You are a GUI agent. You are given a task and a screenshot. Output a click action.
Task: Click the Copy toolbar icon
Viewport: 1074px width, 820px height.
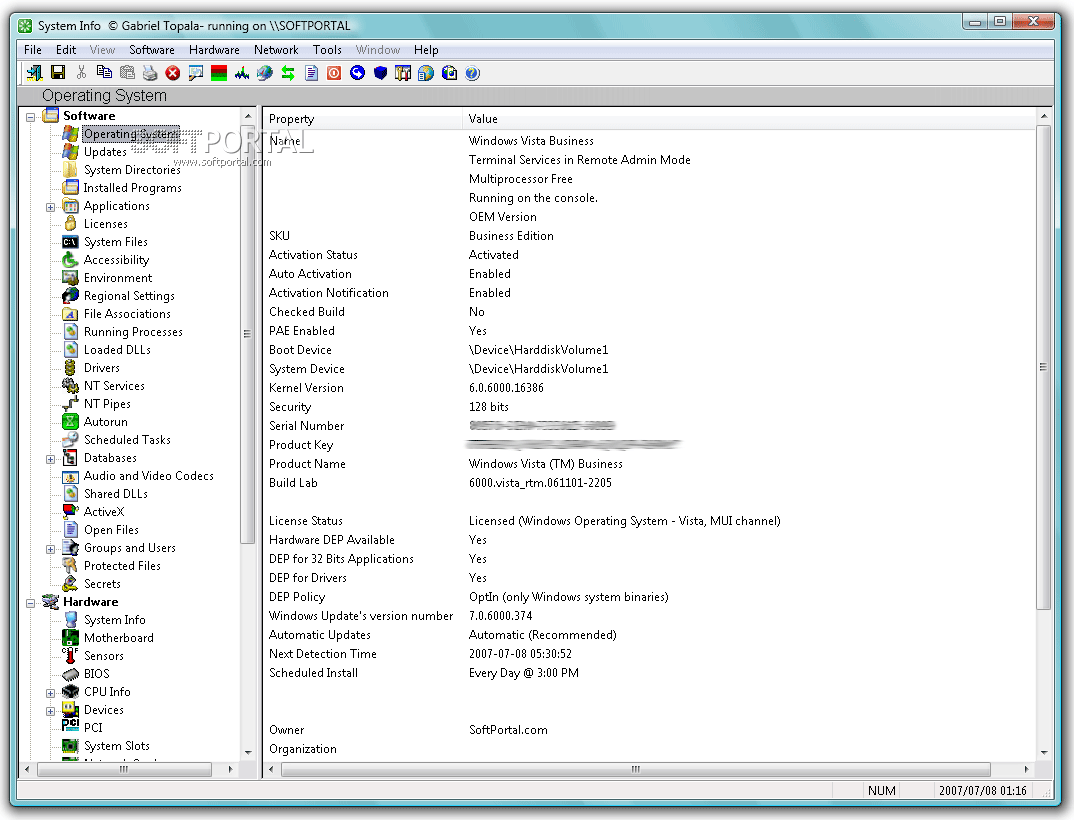pyautogui.click(x=104, y=73)
